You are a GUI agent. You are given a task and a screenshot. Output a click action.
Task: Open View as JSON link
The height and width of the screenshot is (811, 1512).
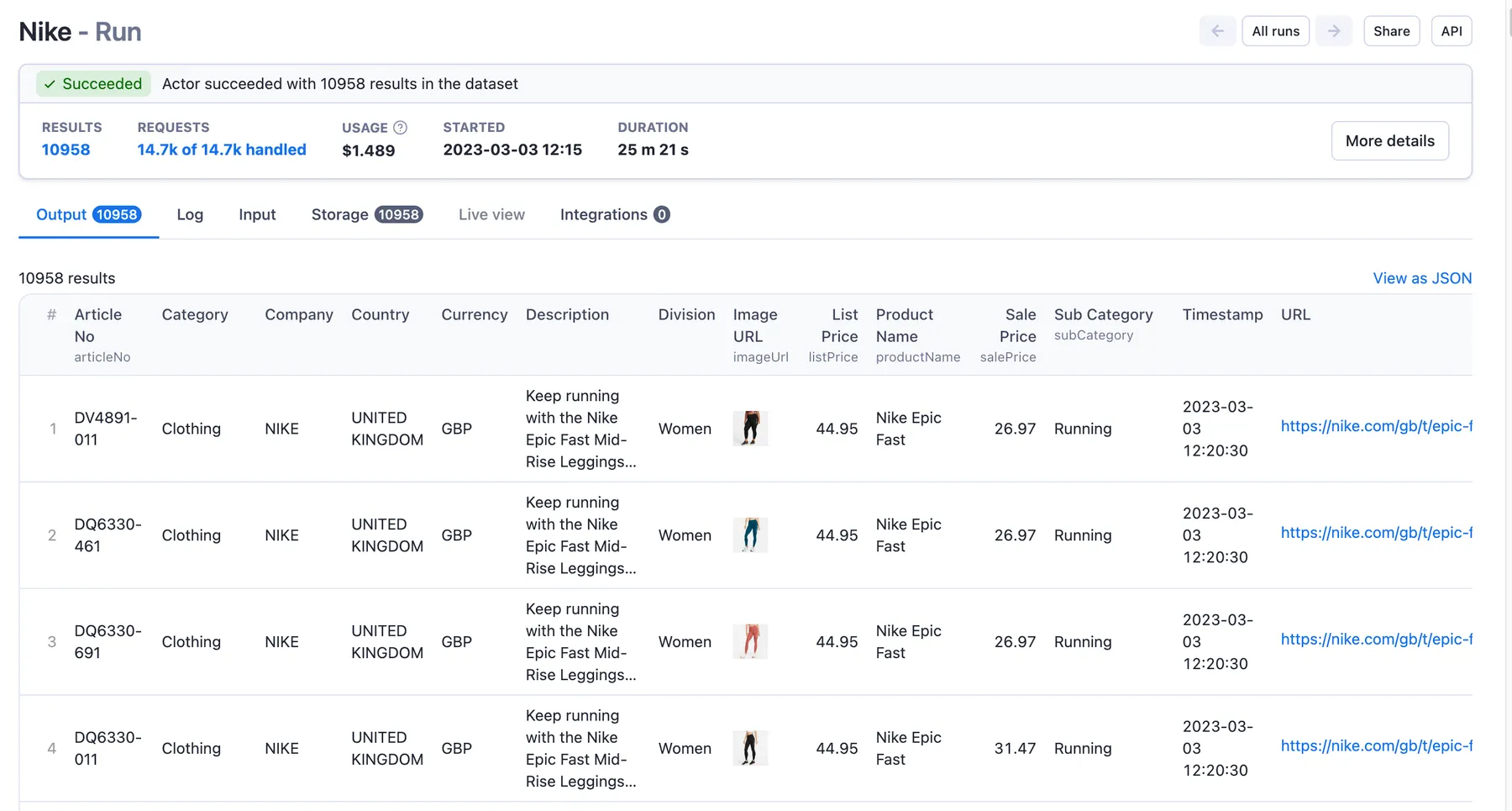pyautogui.click(x=1422, y=278)
